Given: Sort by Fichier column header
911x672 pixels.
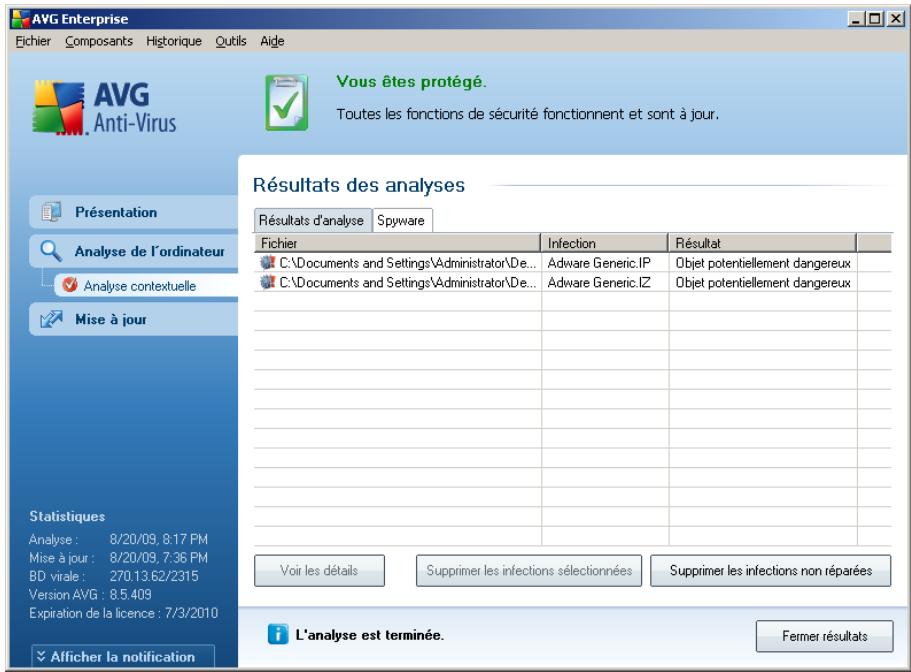Looking at the screenshot, I should [x=397, y=243].
